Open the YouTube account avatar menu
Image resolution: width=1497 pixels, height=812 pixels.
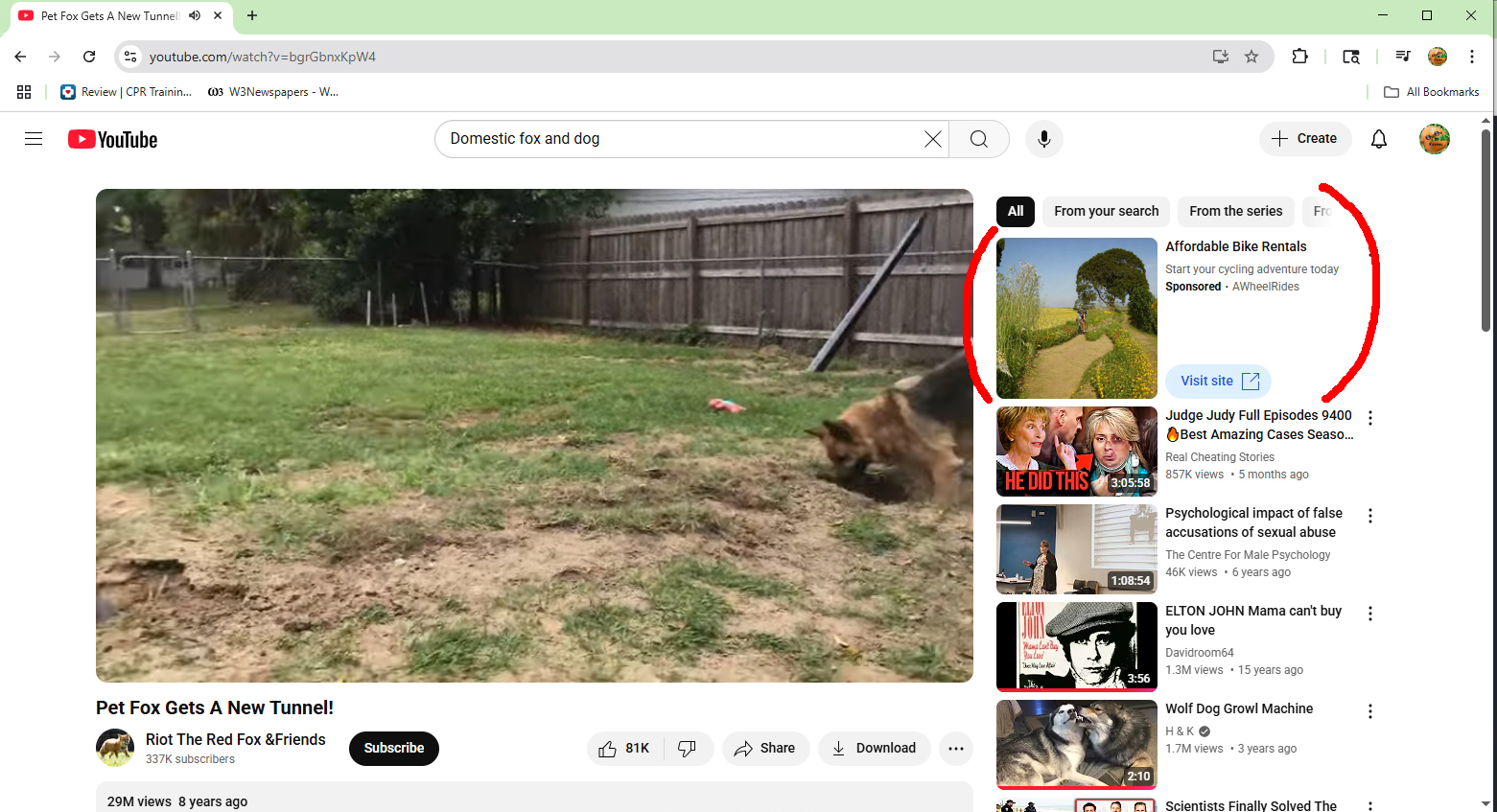click(1435, 139)
